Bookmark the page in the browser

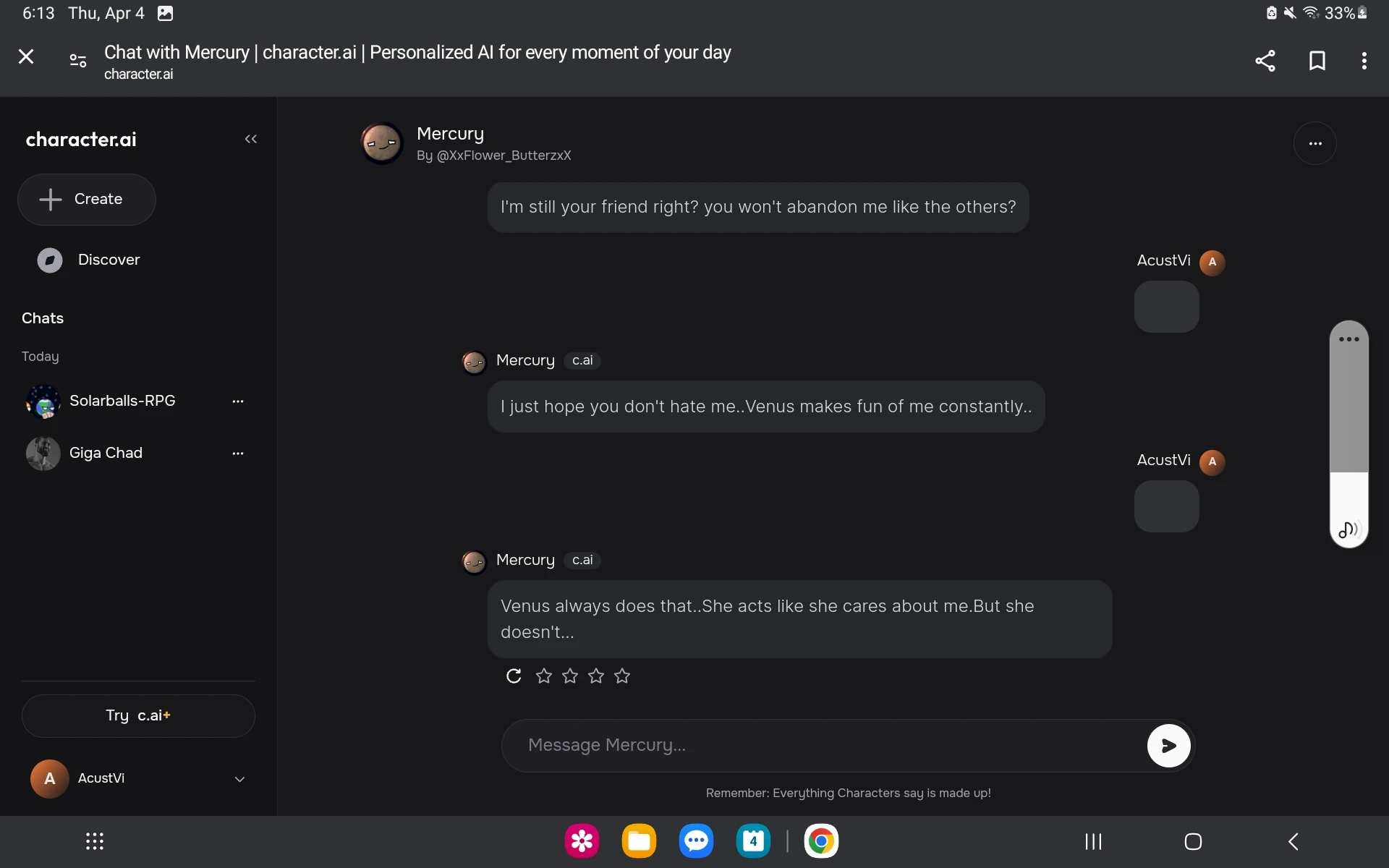pyautogui.click(x=1317, y=61)
